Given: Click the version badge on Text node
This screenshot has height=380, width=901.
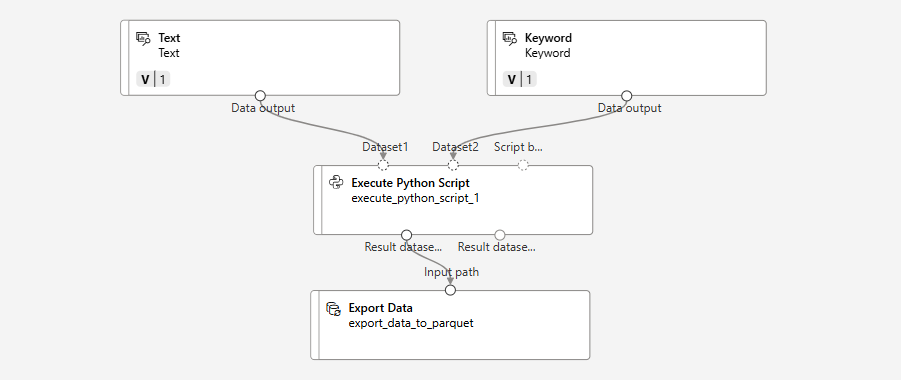Looking at the screenshot, I should pyautogui.click(x=153, y=79).
